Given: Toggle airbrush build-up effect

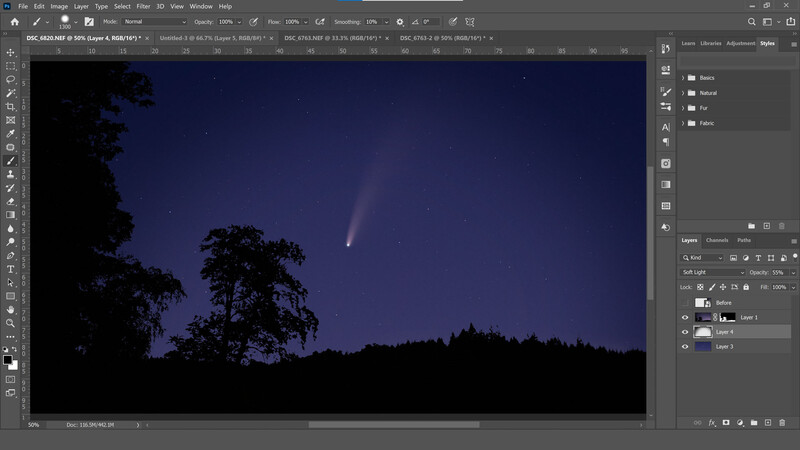Looking at the screenshot, I should click(x=320, y=22).
